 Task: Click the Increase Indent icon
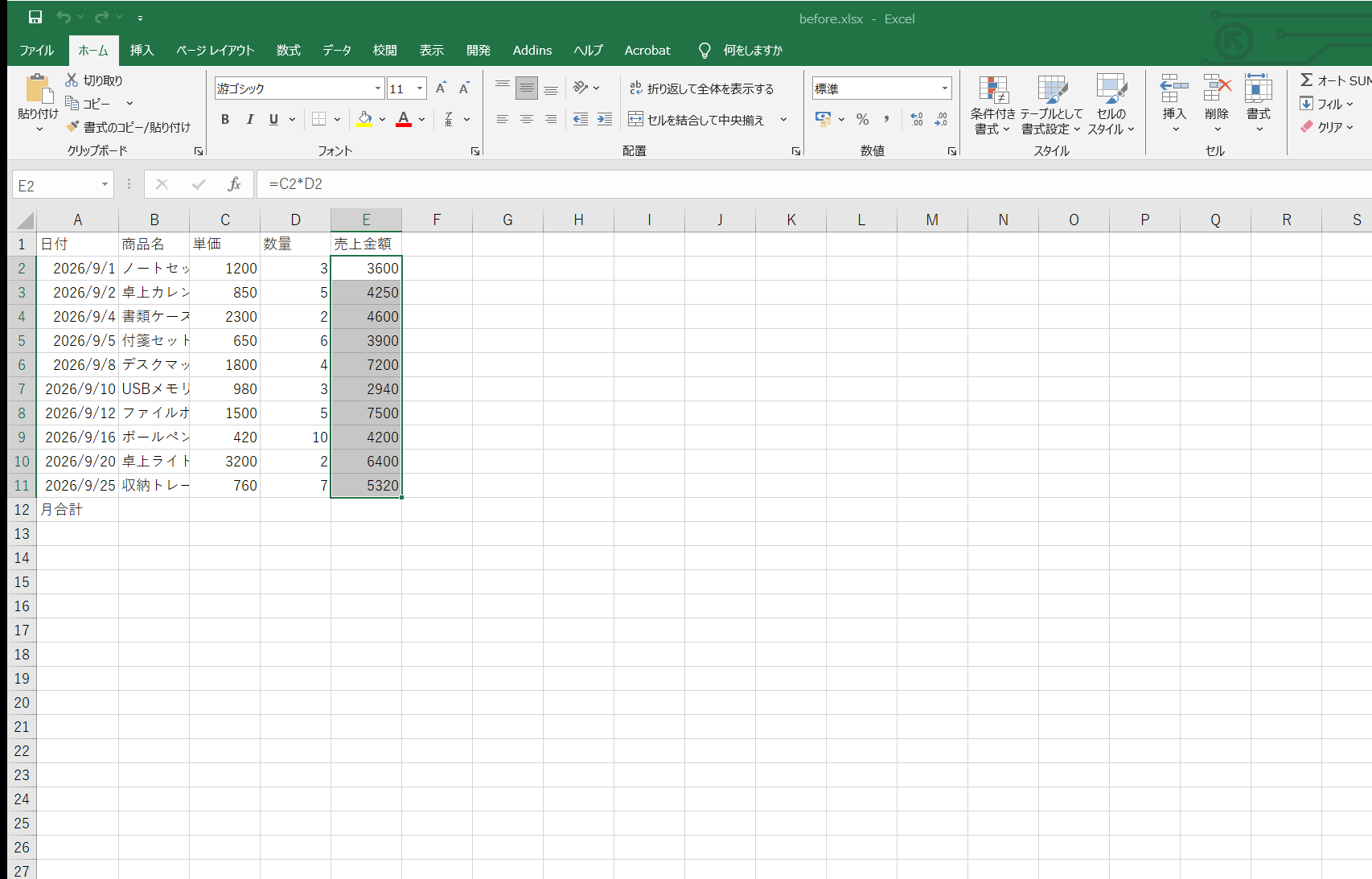(605, 119)
